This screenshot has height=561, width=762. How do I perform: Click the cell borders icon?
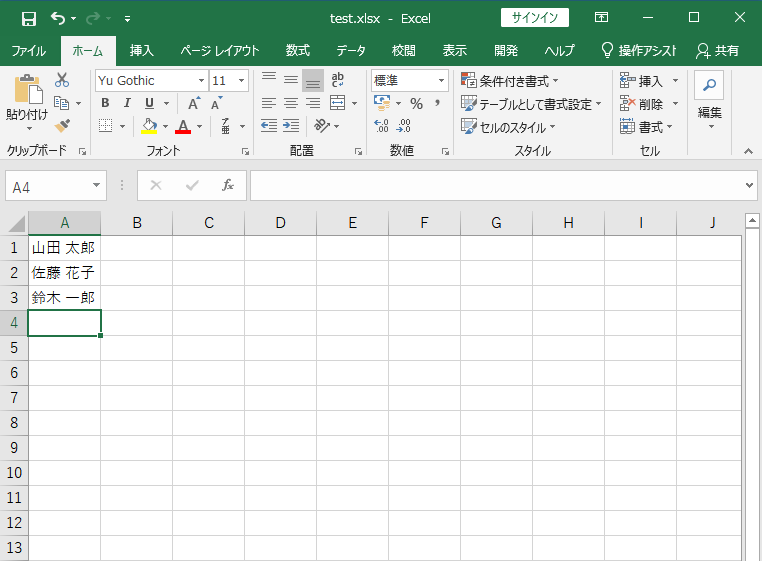[105, 126]
